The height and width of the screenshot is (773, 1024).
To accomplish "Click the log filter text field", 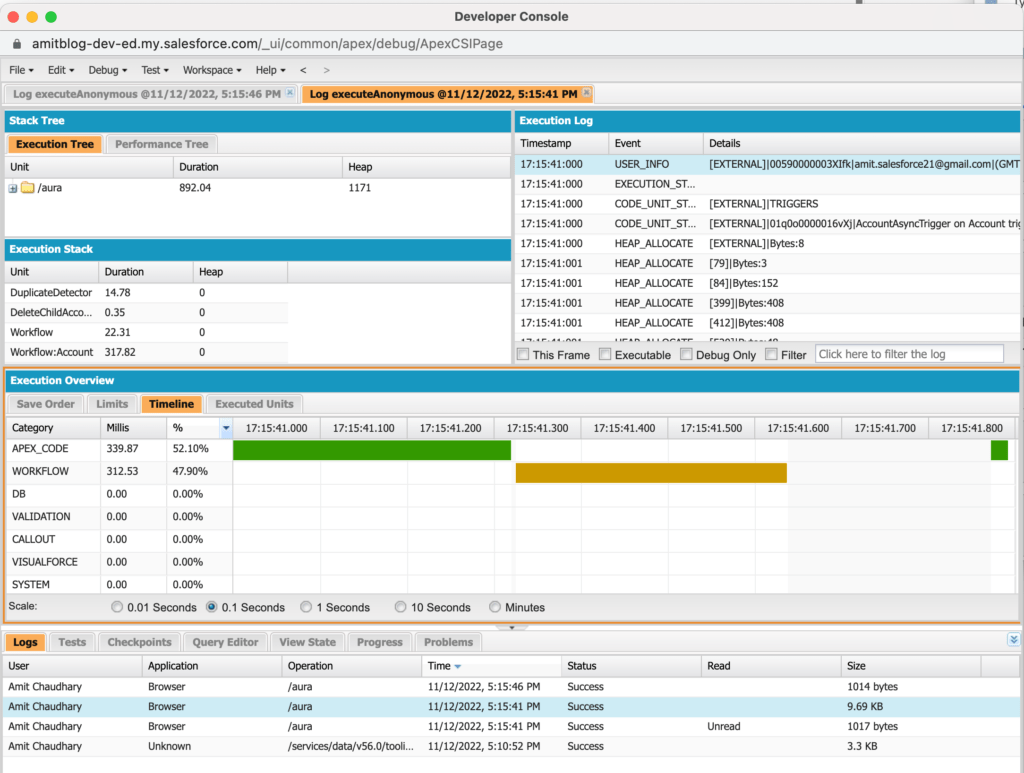I will tap(908, 354).
